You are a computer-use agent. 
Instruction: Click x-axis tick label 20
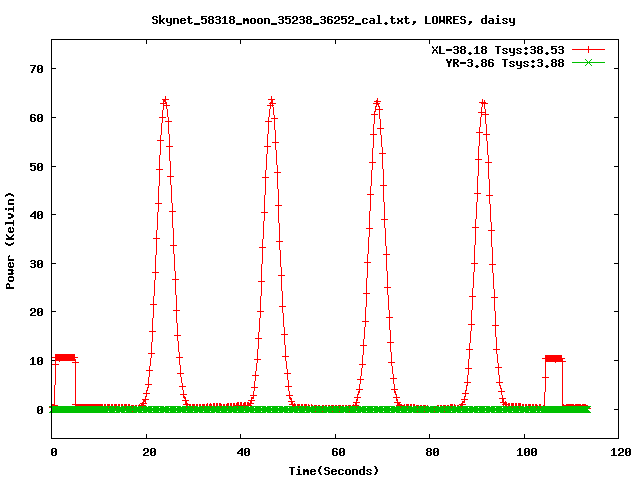pos(149,452)
